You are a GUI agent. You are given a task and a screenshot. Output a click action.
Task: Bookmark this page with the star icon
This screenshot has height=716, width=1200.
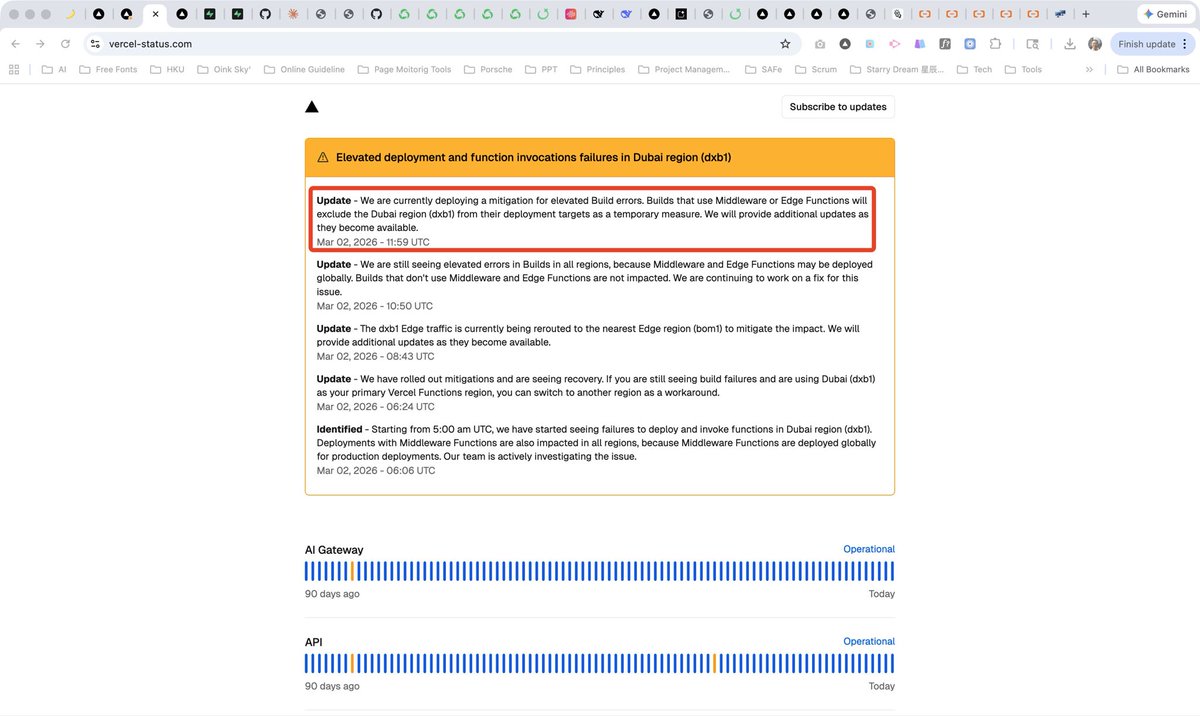click(785, 44)
